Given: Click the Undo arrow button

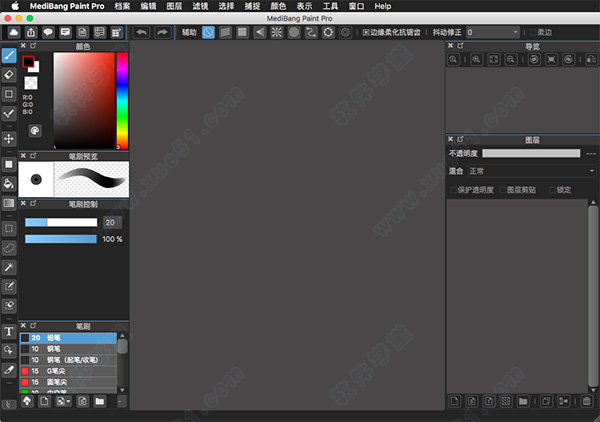Looking at the screenshot, I should (142, 33).
